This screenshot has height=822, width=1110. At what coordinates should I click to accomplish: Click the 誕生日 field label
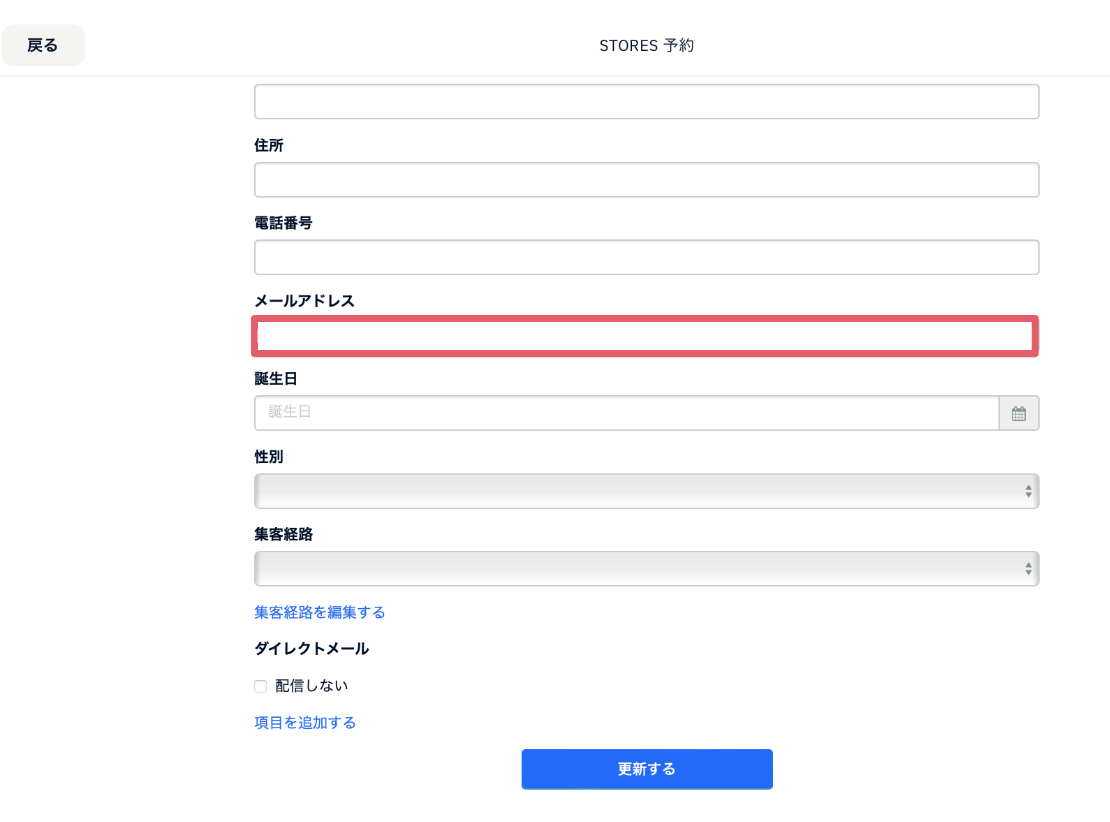click(275, 379)
